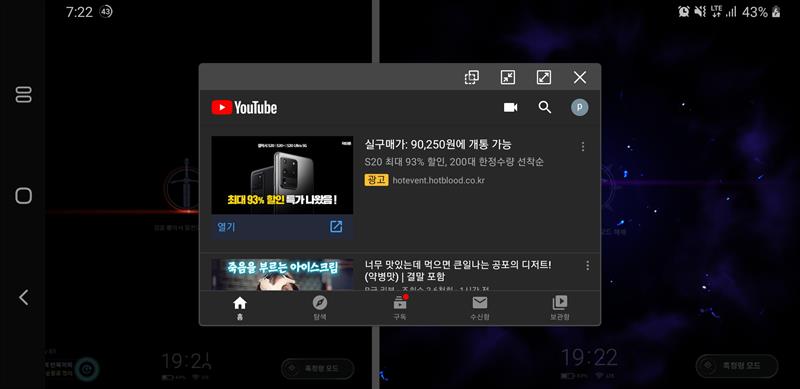This screenshot has height=389, width=800.
Task: Adjust popup window opacity icon
Action: click(471, 77)
